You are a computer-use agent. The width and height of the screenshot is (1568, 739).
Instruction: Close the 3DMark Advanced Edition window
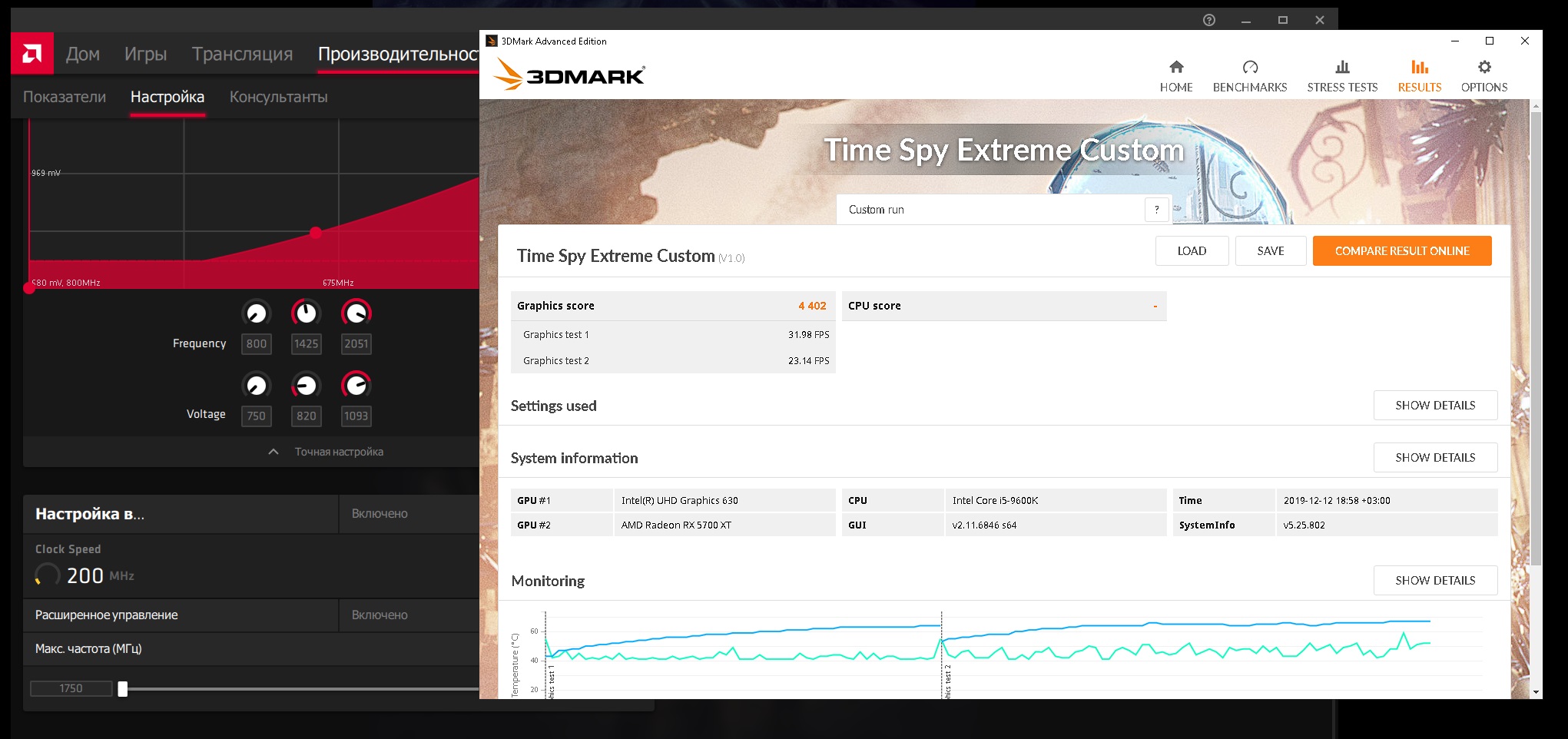click(1525, 41)
